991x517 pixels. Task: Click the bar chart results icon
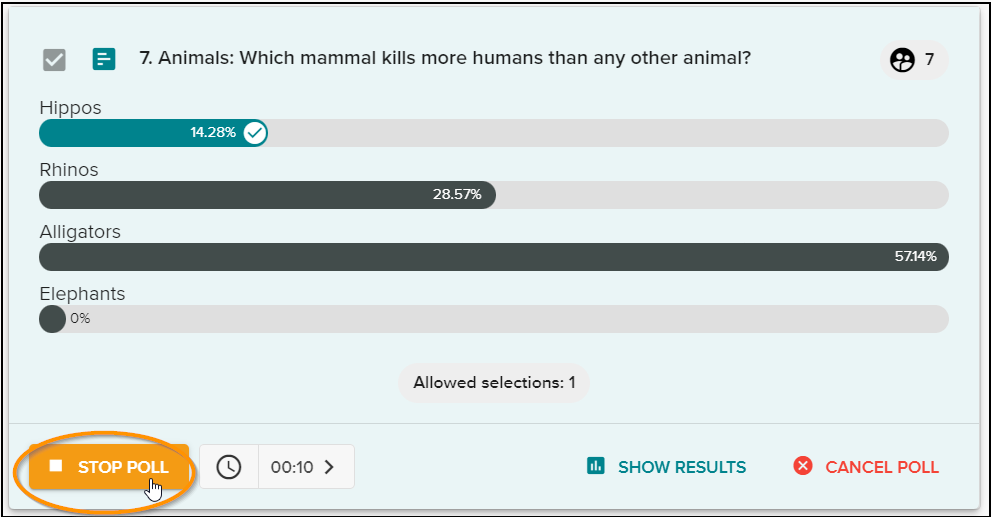(595, 466)
